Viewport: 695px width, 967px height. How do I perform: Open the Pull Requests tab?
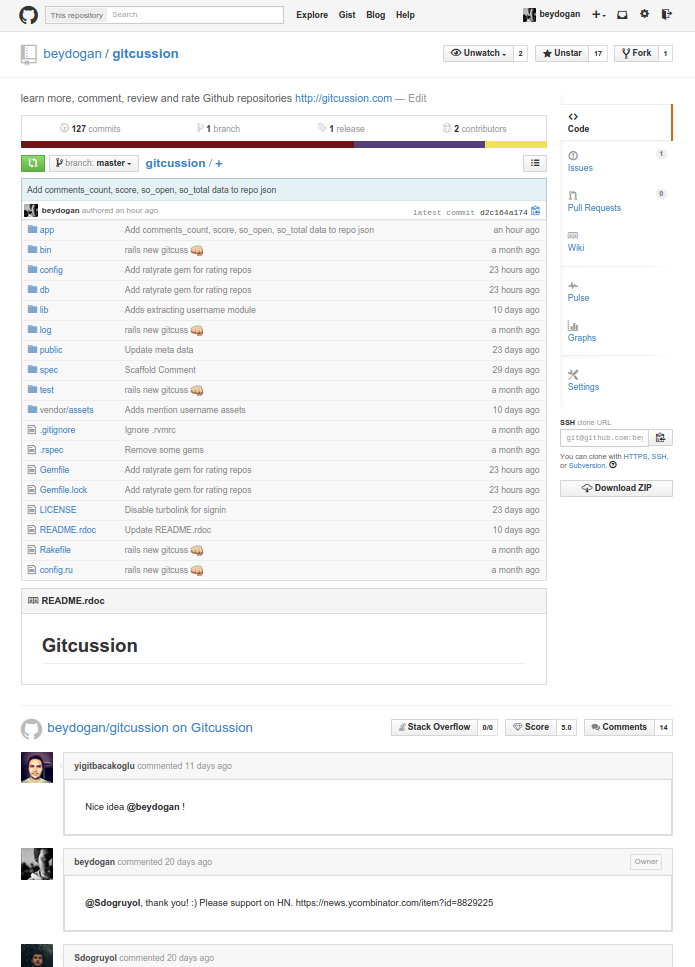tap(594, 202)
